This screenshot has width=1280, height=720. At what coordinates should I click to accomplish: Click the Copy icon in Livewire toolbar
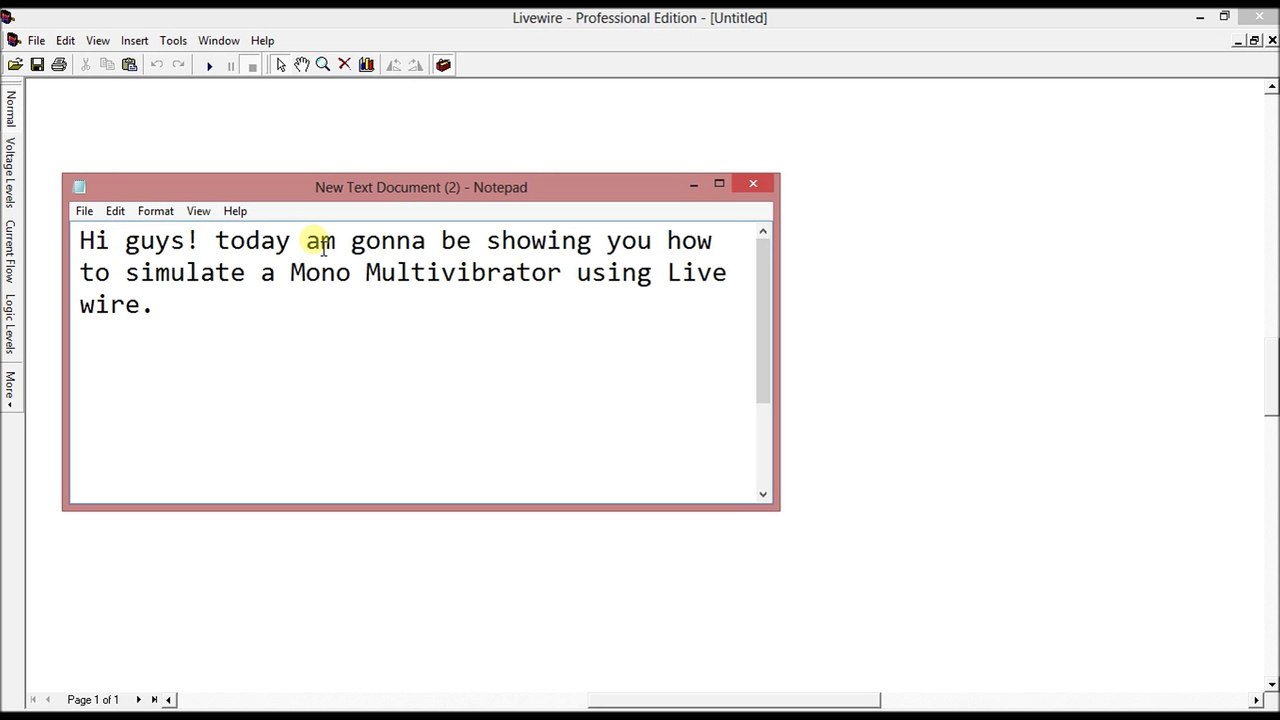coord(107,65)
